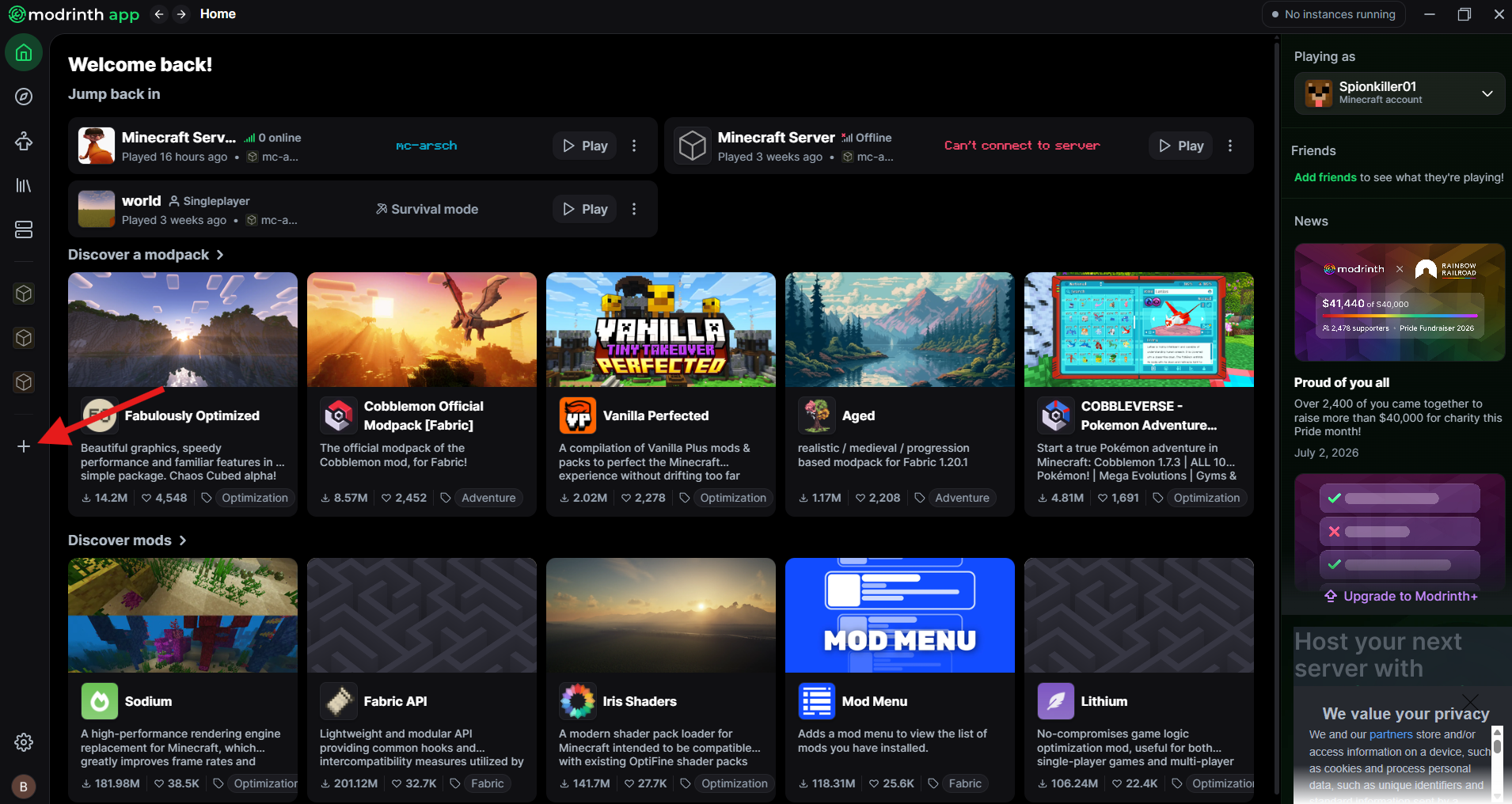Click the Survival mode label on world
This screenshot has height=804, width=1512.
[x=427, y=209]
